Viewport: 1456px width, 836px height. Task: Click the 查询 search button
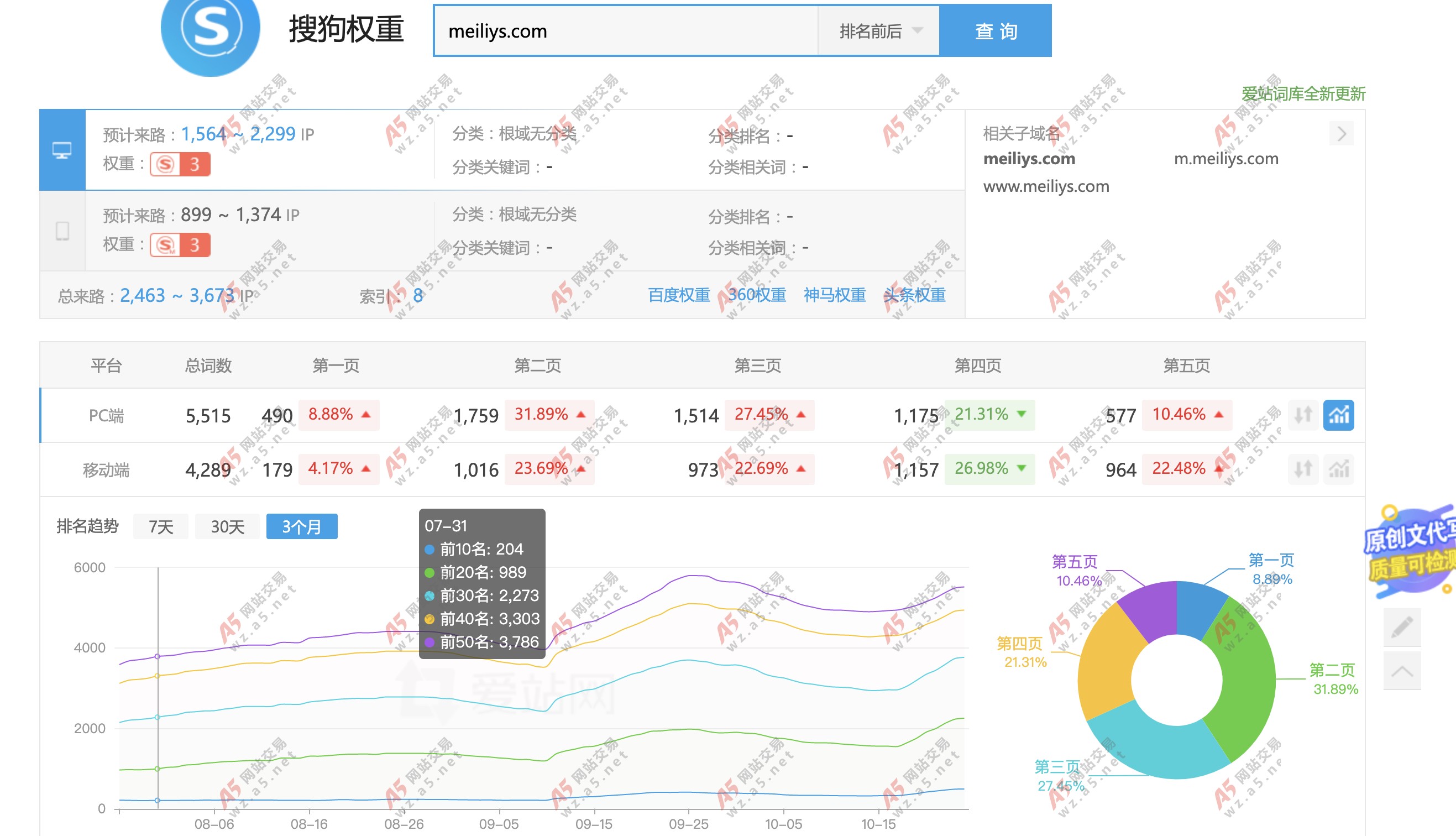996,31
